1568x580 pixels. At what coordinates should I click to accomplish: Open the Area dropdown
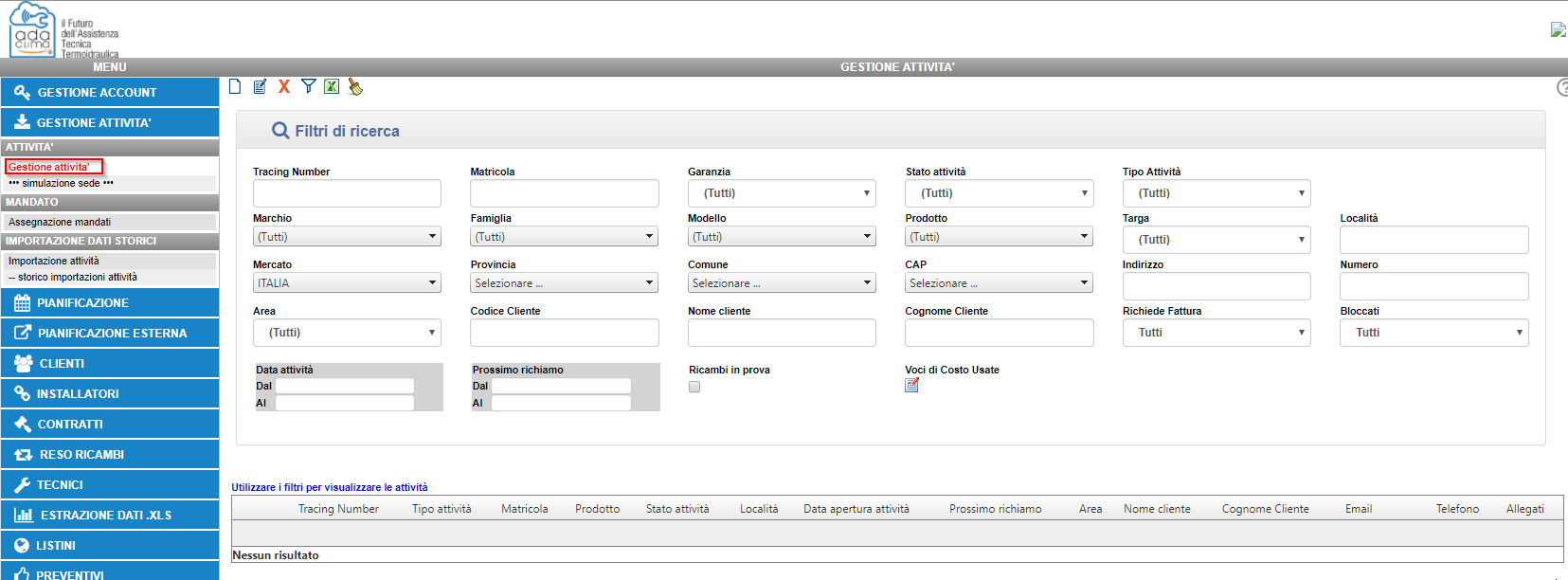(347, 333)
